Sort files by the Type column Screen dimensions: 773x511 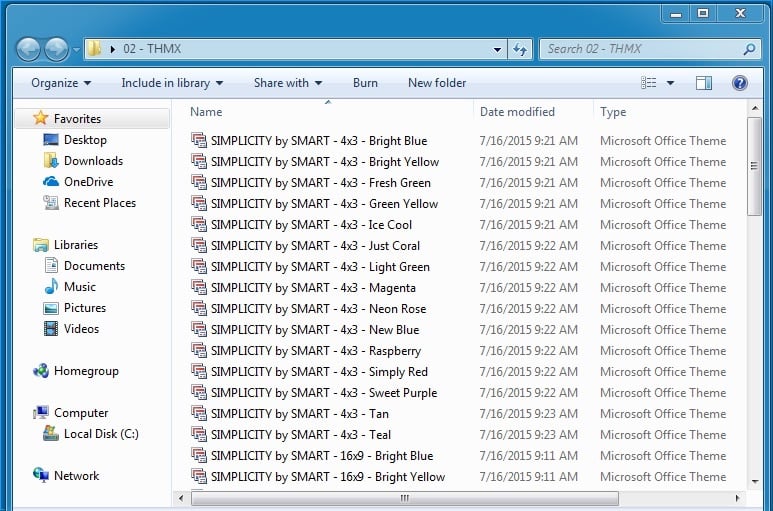click(x=613, y=112)
